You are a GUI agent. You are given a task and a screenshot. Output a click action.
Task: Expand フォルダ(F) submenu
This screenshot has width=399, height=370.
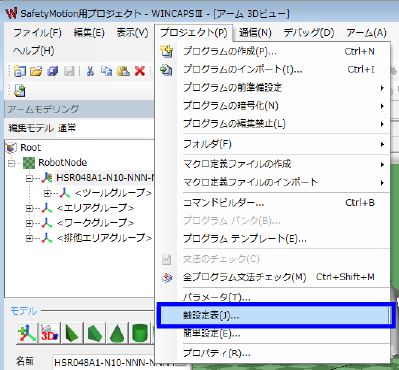(273, 144)
